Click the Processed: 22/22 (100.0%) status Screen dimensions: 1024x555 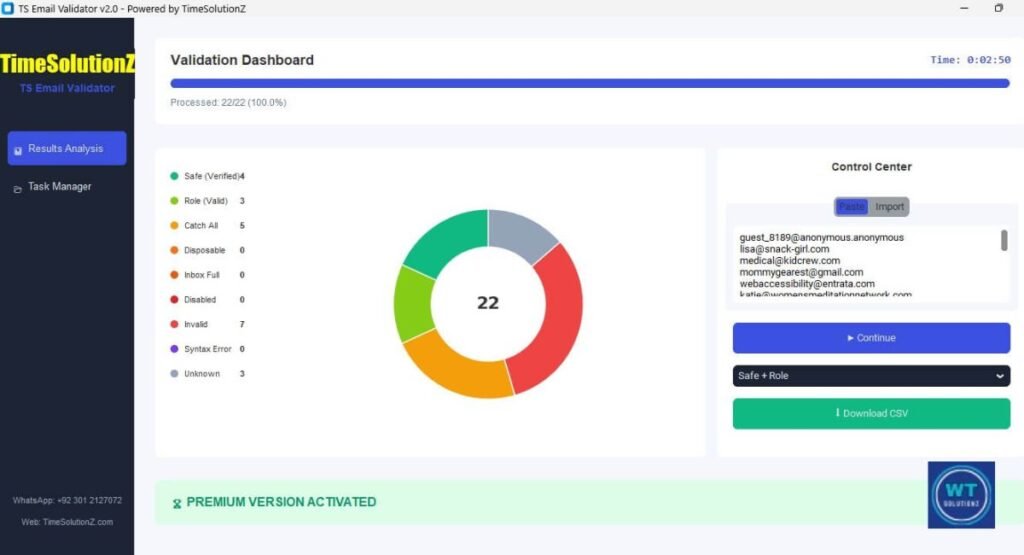228,103
